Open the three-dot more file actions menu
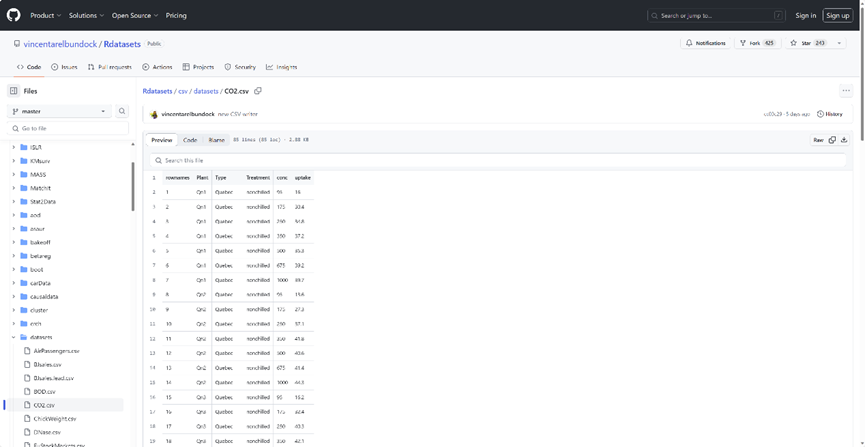Image resolution: width=865 pixels, height=447 pixels. click(846, 91)
